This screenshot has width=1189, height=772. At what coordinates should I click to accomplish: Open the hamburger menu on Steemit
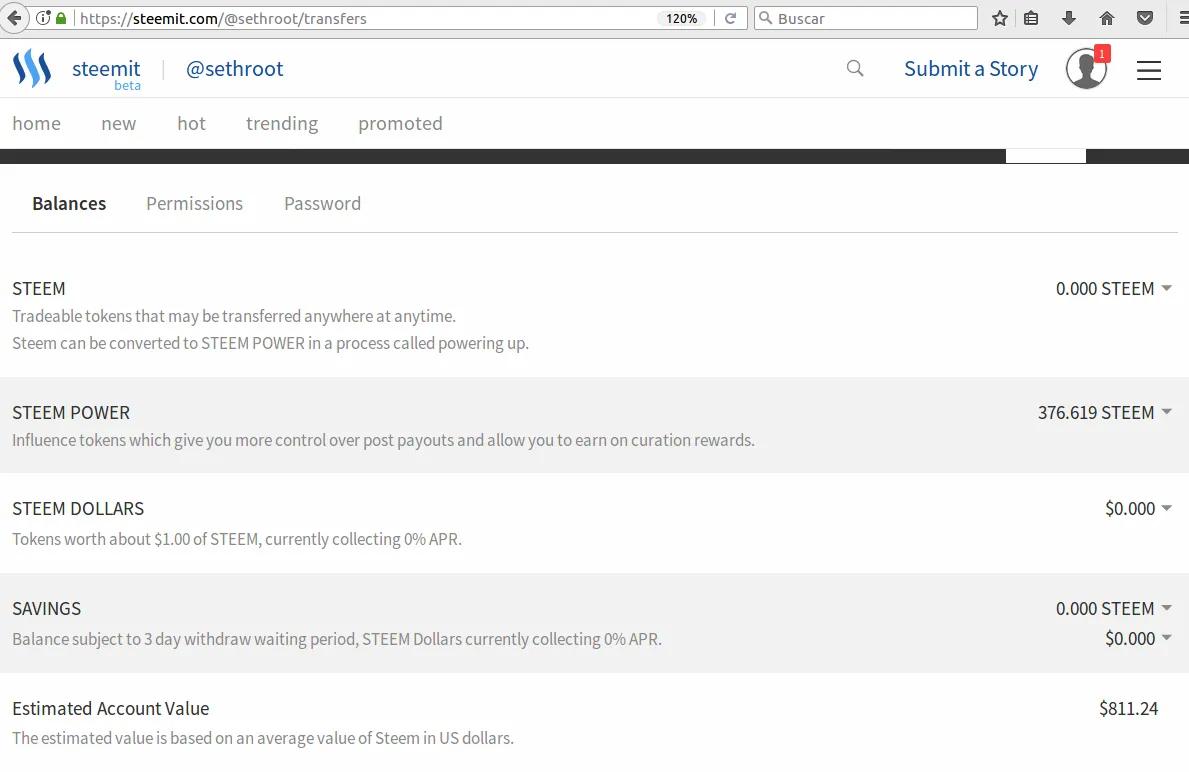[x=1149, y=70]
